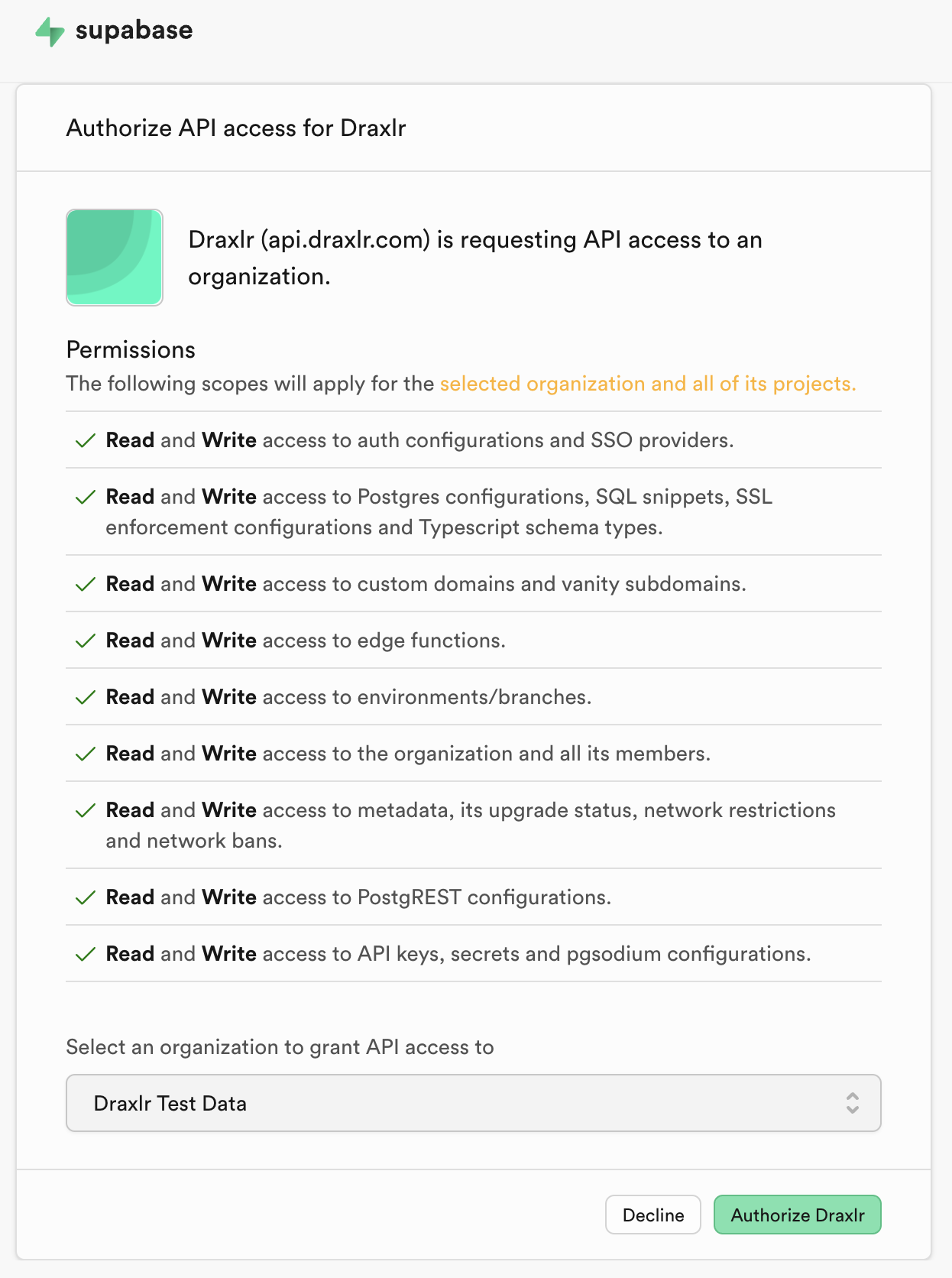Click the up-down chevron in organization selector
The height and width of the screenshot is (1278, 952).
pyautogui.click(x=853, y=1103)
